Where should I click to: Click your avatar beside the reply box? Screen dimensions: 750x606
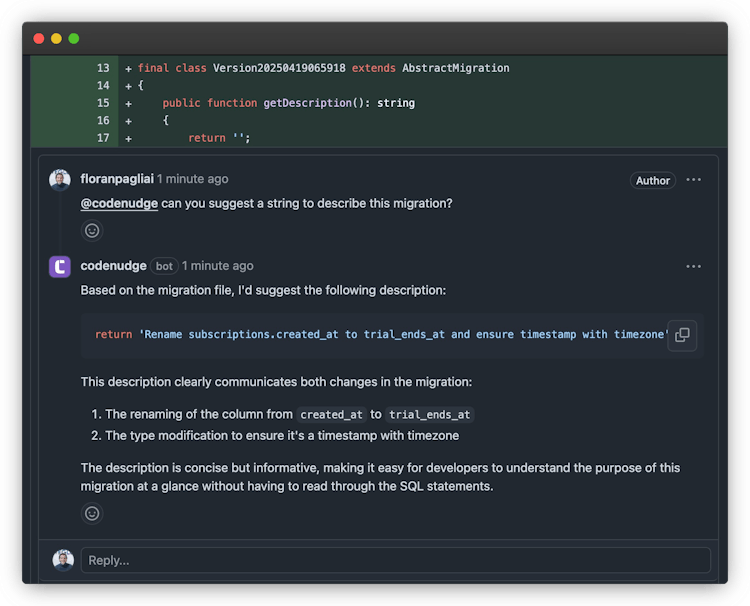63,560
